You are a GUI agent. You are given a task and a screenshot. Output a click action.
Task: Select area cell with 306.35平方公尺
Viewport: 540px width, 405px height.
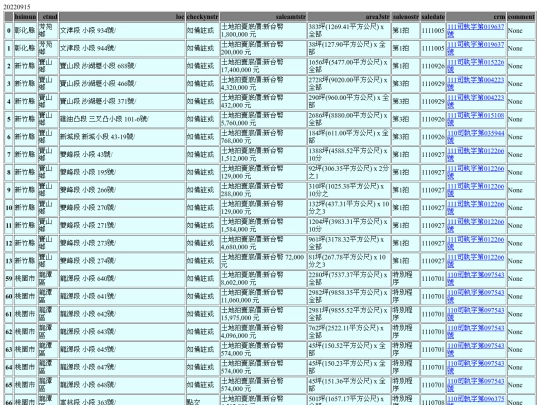349,172
